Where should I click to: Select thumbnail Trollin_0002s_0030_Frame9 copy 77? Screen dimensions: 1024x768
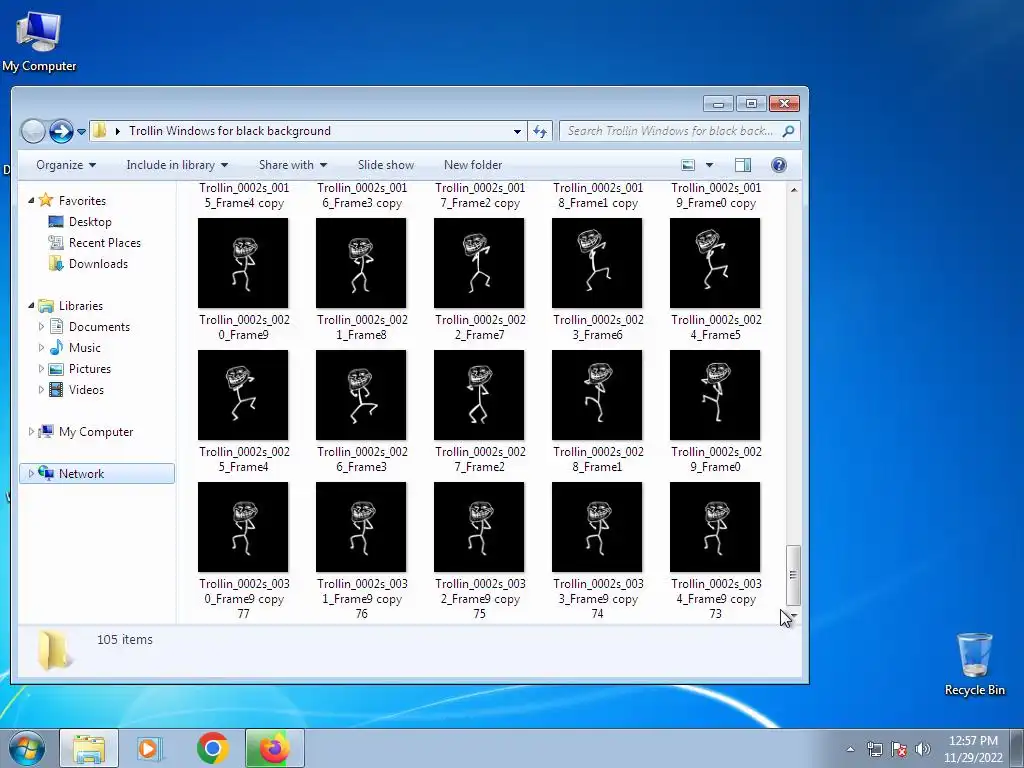[x=243, y=527]
